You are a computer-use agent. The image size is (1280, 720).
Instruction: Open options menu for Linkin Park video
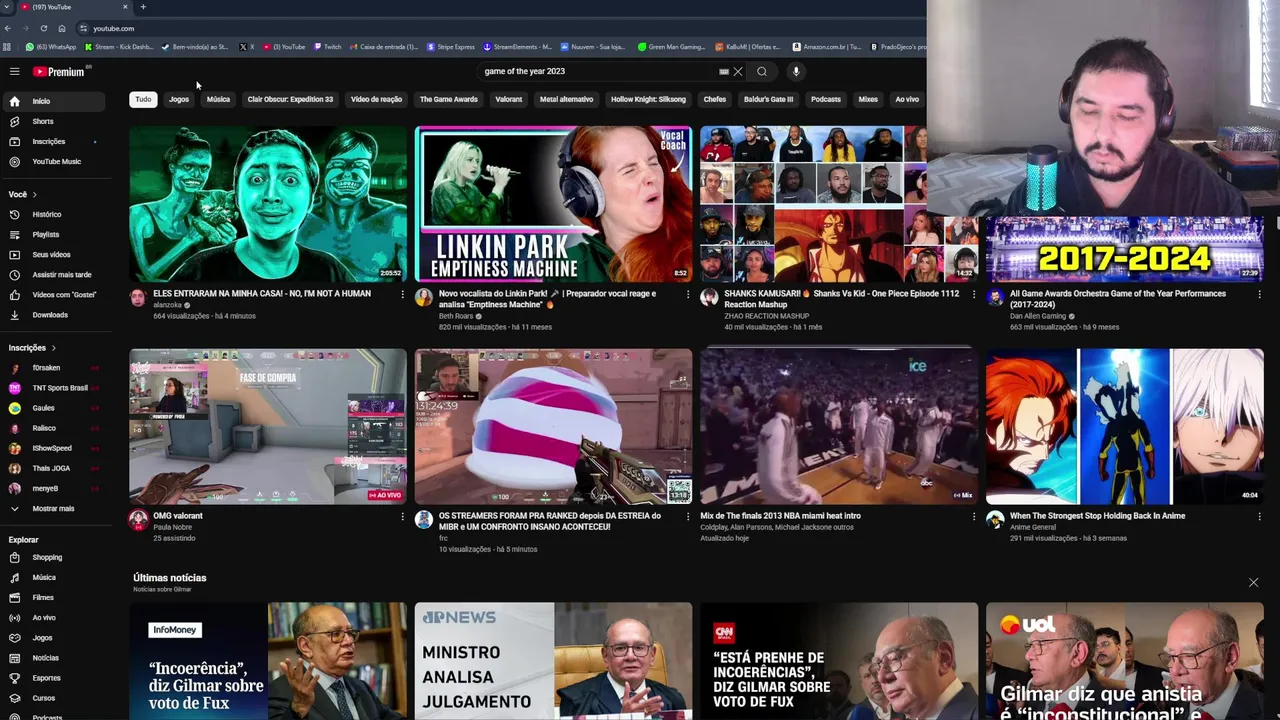688,295
